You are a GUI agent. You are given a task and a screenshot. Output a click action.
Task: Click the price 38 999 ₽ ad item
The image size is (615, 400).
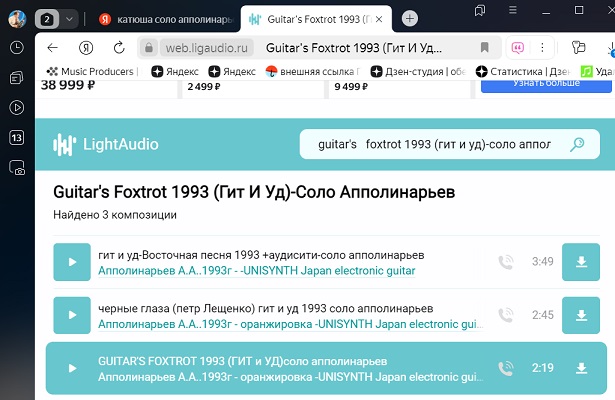(x=68, y=85)
